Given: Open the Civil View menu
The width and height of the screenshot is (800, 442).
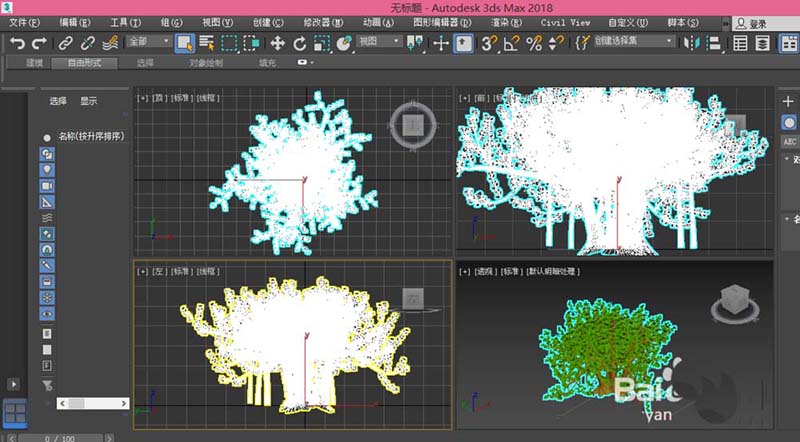Looking at the screenshot, I should pyautogui.click(x=565, y=22).
